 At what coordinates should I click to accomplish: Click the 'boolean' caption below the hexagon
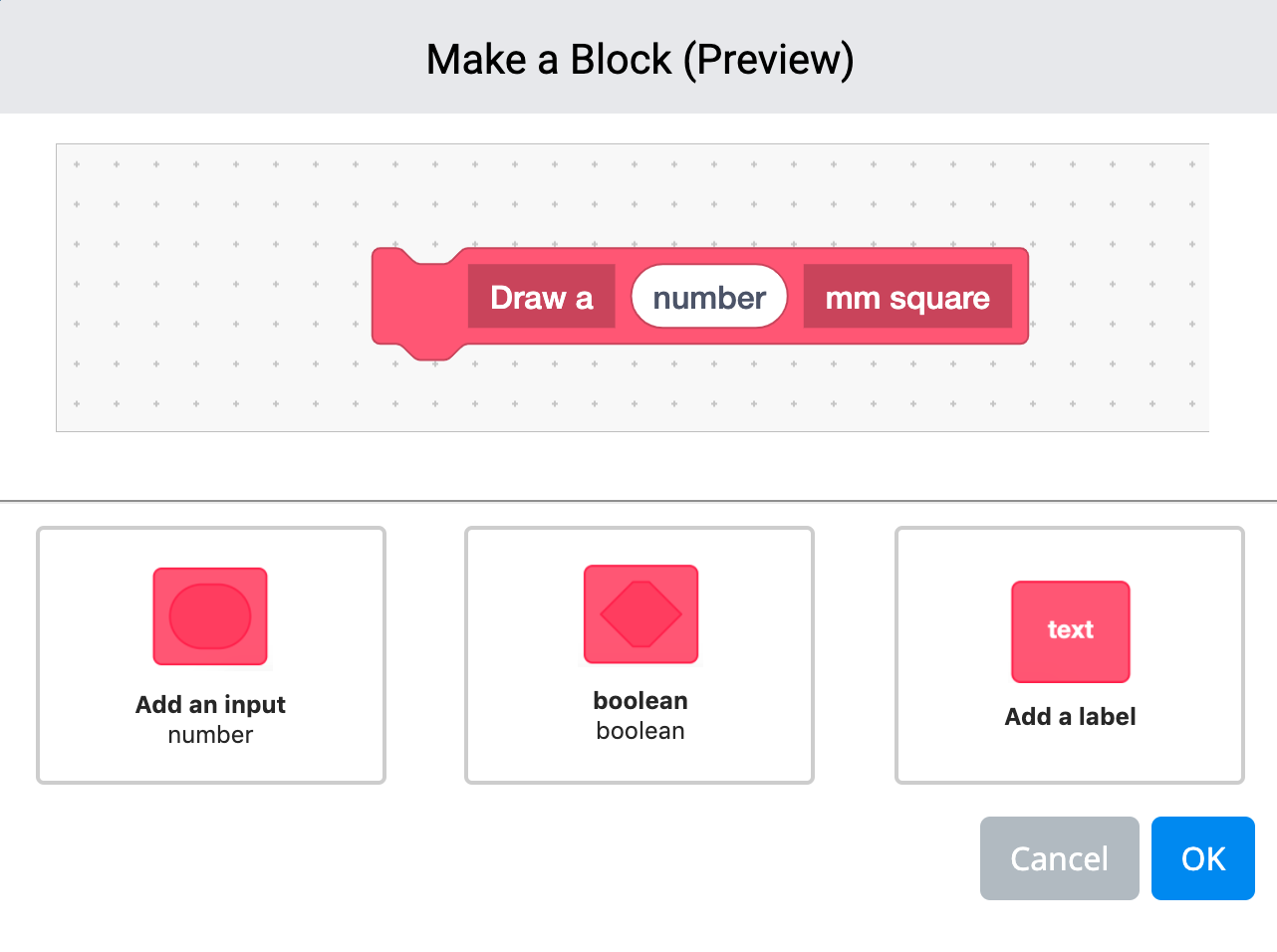coord(640,700)
